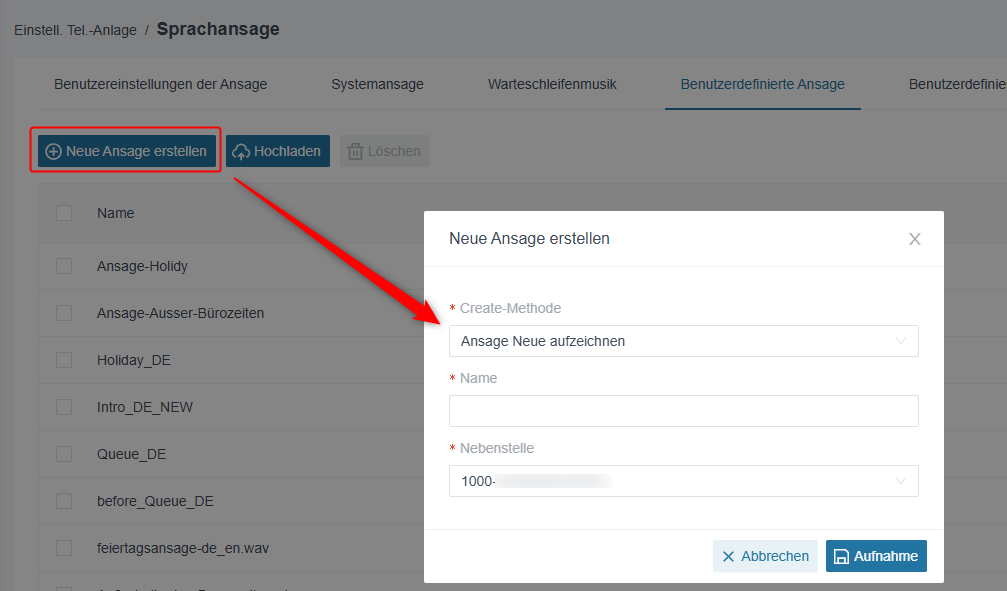The image size is (1007, 591).
Task: Go to Einstell. Tel.-Anlage breadcrumb
Action: tap(75, 30)
